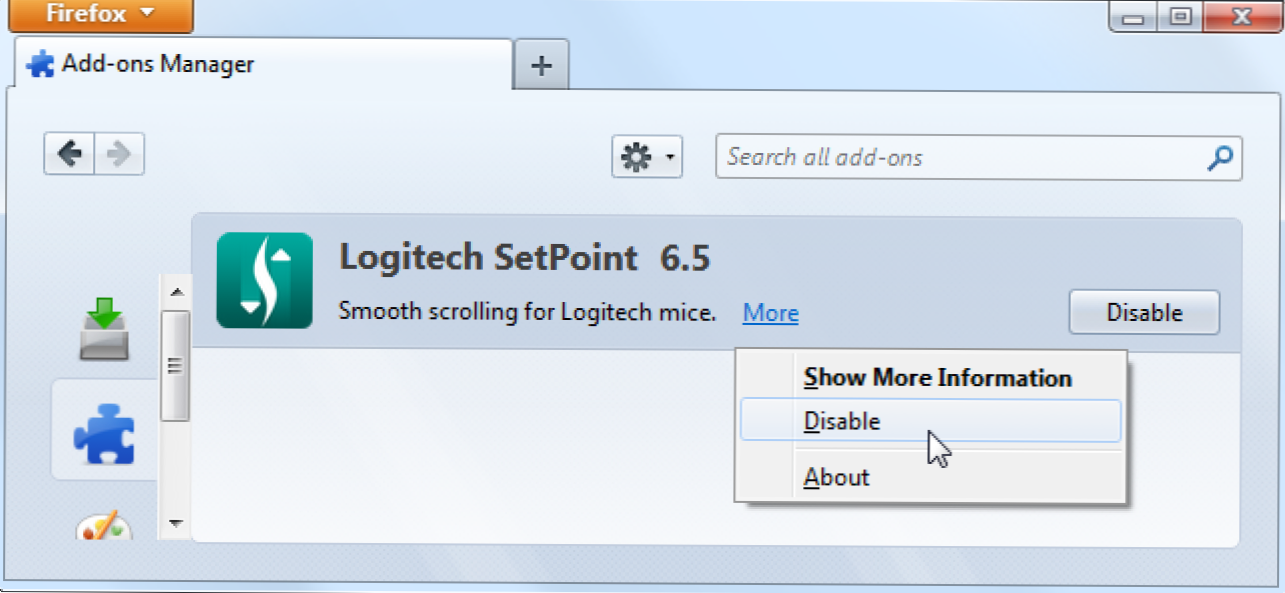The width and height of the screenshot is (1285, 593).
Task: Follow the More link in plugin description
Action: click(x=770, y=313)
